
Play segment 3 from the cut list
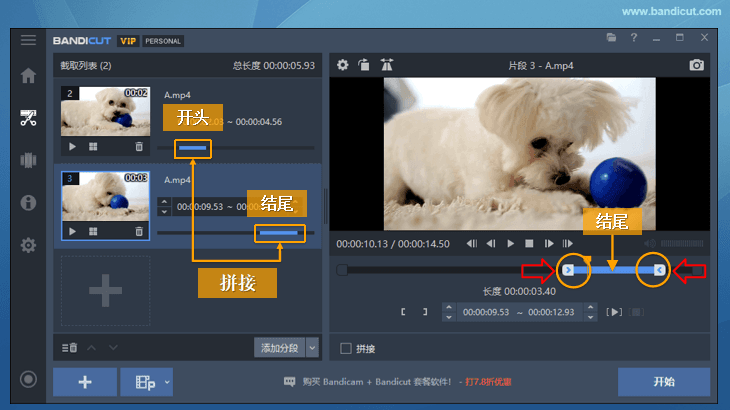coord(72,231)
